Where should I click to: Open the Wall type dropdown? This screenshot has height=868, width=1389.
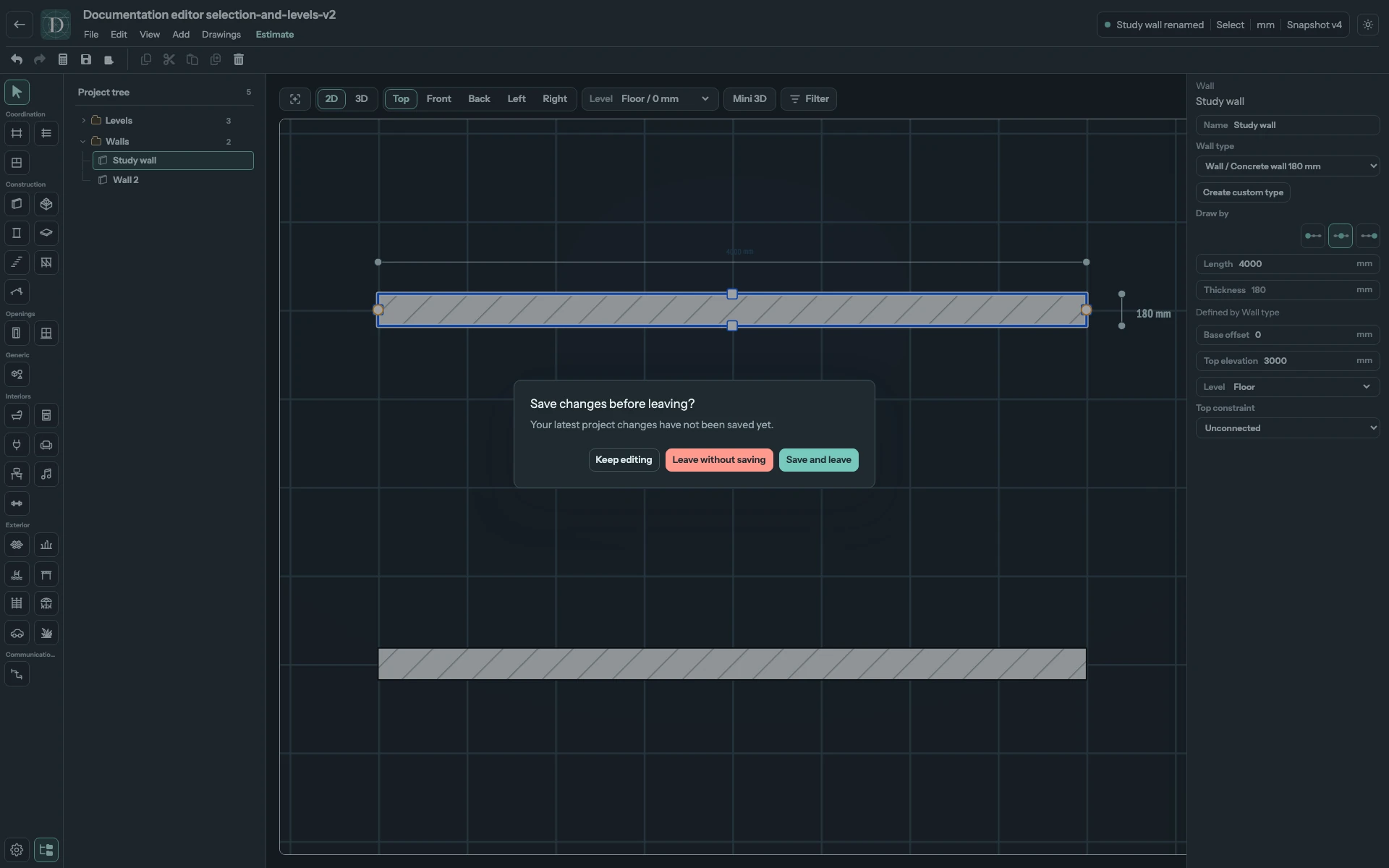point(1288,166)
